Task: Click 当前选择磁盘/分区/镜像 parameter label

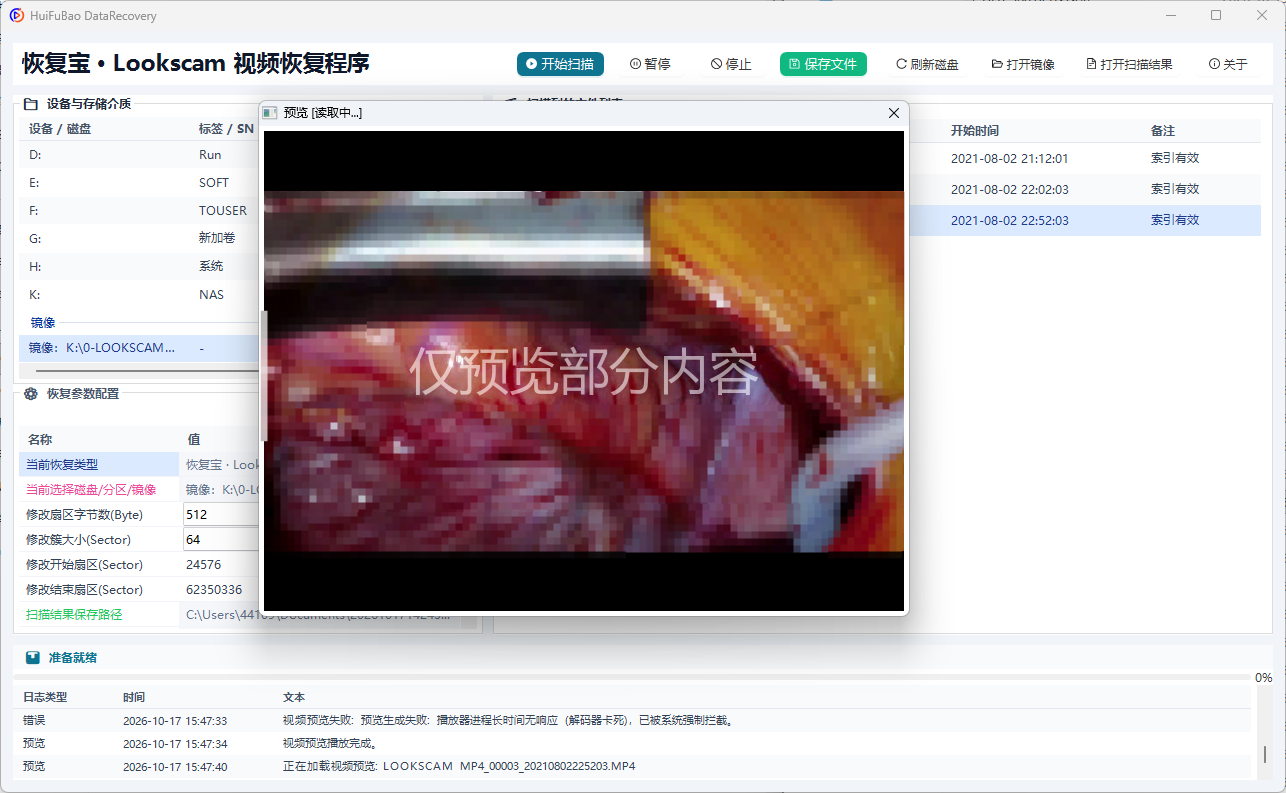Action: click(89, 490)
